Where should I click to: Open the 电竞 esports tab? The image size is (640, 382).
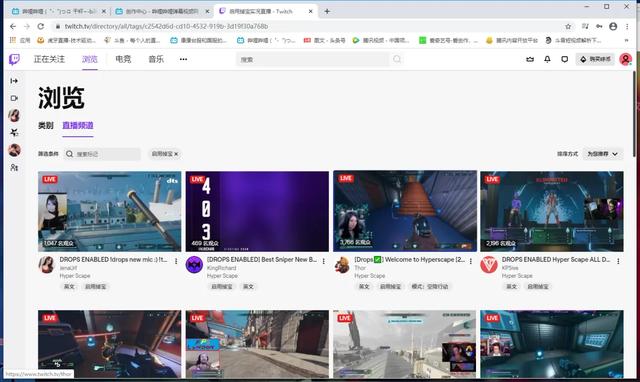(x=123, y=60)
